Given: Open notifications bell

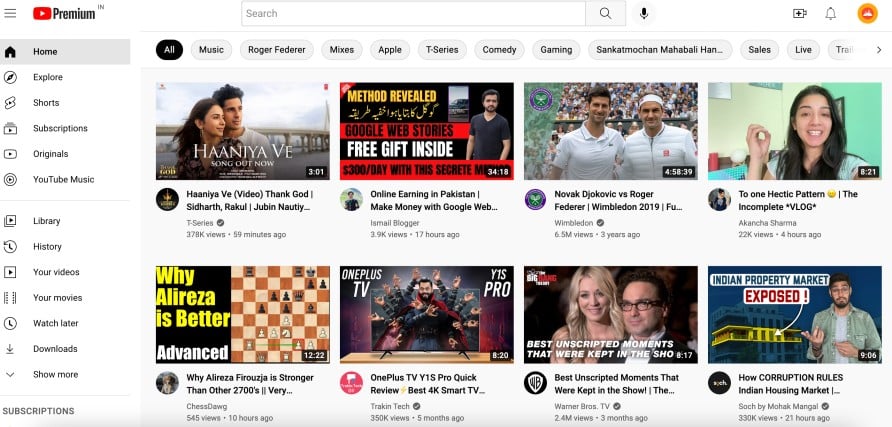Looking at the screenshot, I should pos(831,13).
